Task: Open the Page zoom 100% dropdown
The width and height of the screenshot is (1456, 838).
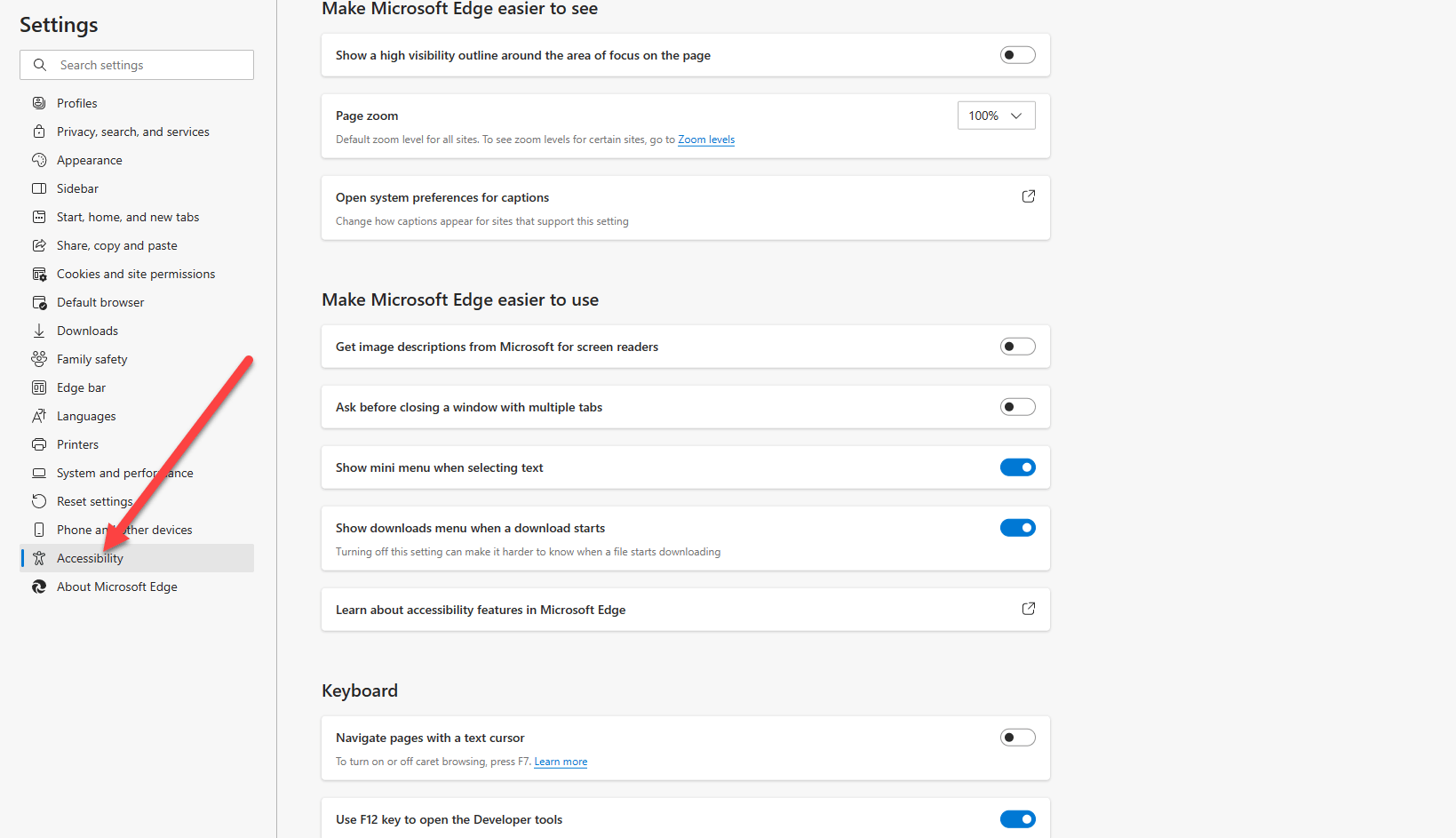Action: pyautogui.click(x=996, y=116)
